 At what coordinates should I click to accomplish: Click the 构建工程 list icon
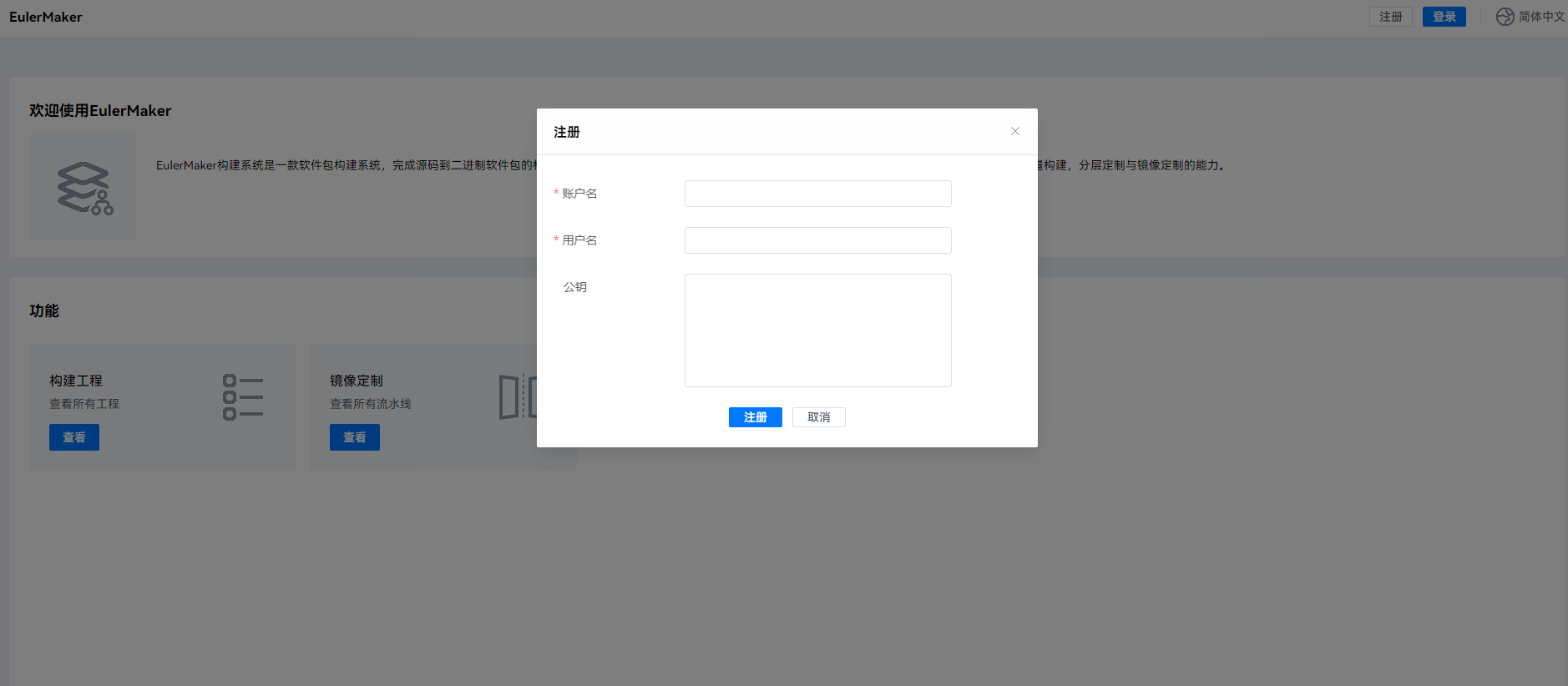pos(243,397)
